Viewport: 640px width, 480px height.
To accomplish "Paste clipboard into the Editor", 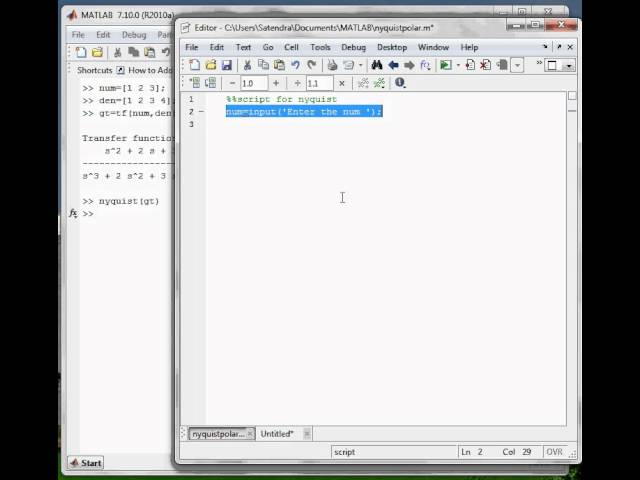I will 279,65.
